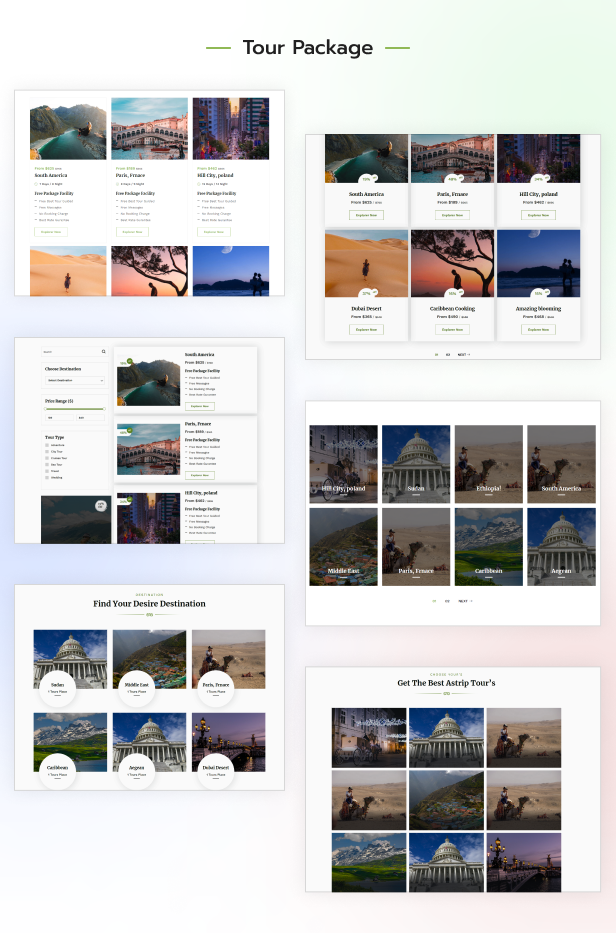The width and height of the screenshot is (616, 933).
Task: Click Explore Now on the boxed South America card
Action: tap(366, 215)
